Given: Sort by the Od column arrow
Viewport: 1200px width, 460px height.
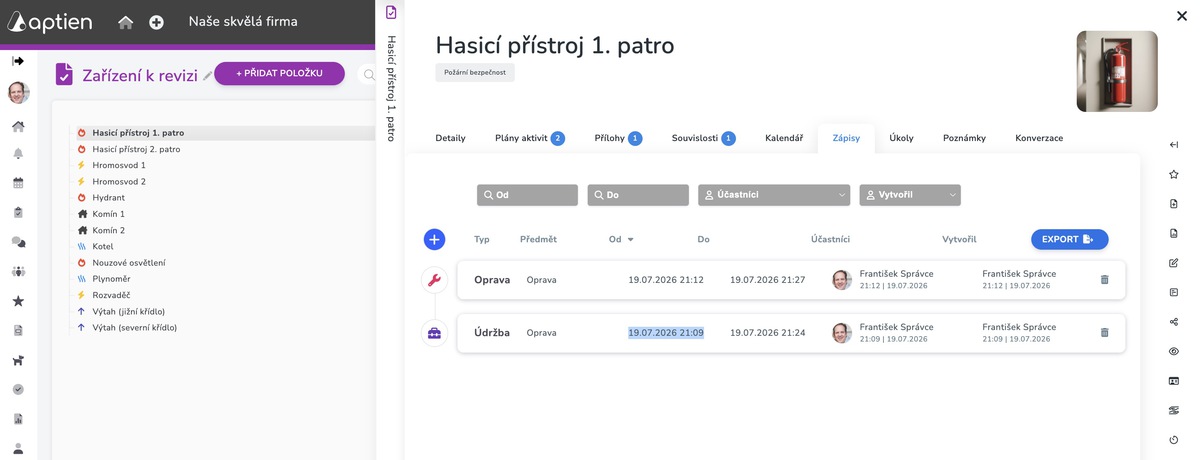Looking at the screenshot, I should click(x=630, y=240).
